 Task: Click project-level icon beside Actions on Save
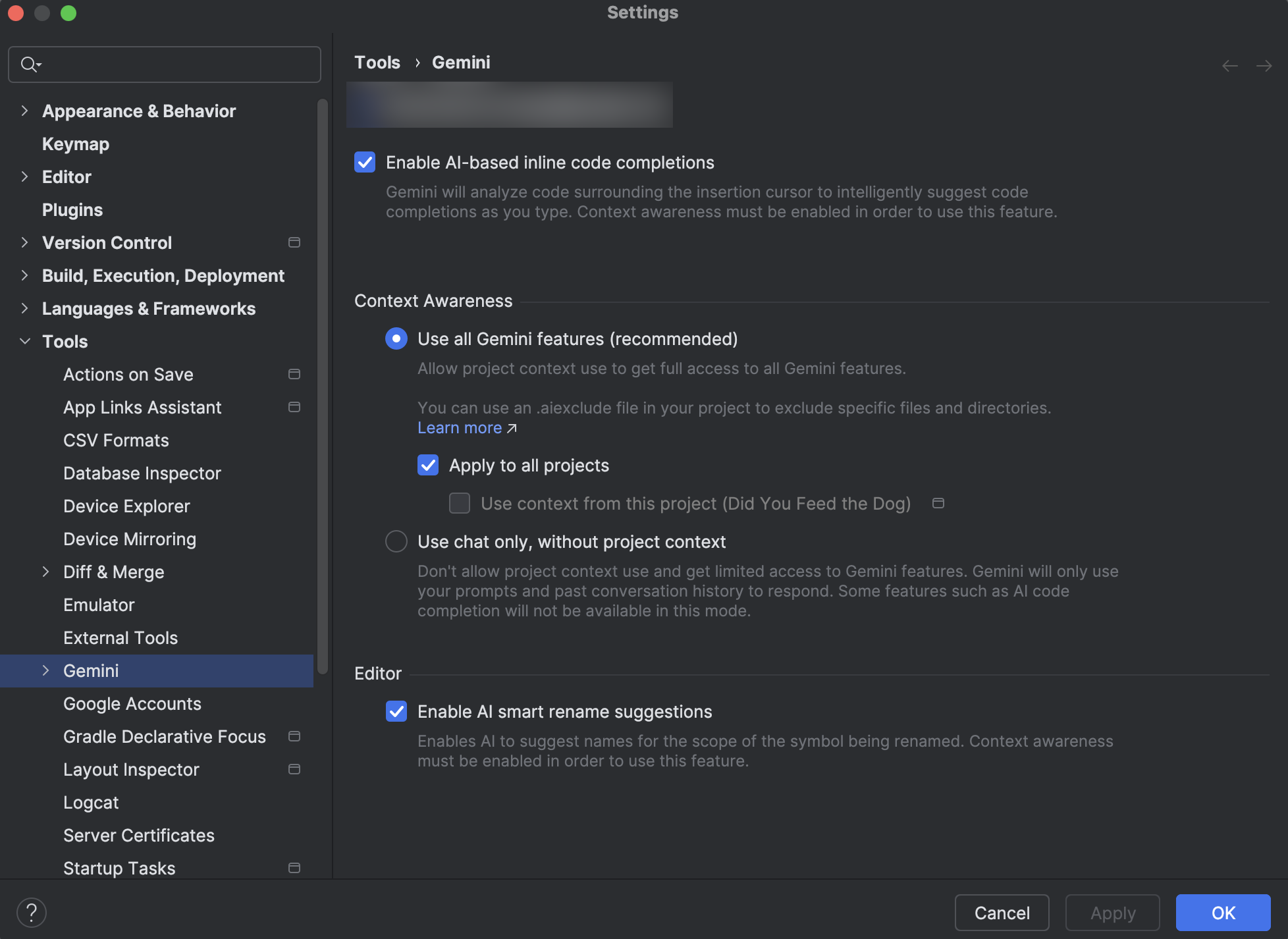coord(294,375)
